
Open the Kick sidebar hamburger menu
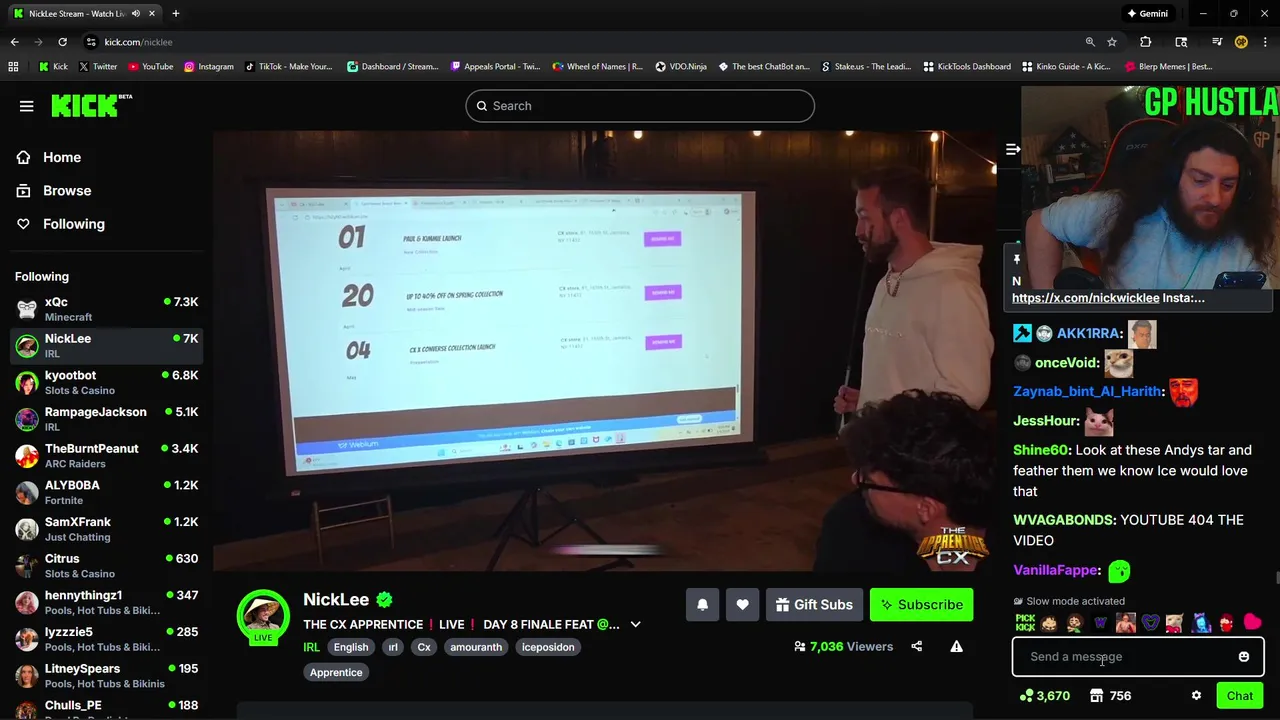click(27, 106)
